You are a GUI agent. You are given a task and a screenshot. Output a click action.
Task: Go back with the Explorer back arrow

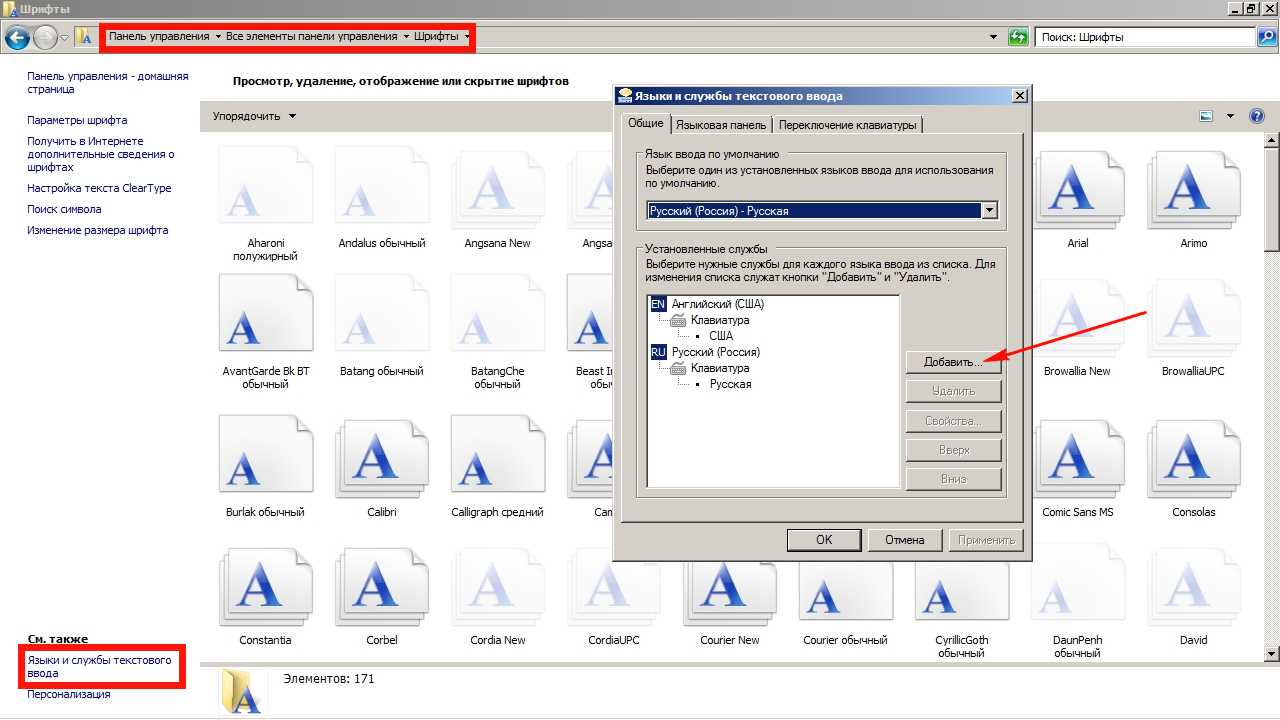[17, 37]
